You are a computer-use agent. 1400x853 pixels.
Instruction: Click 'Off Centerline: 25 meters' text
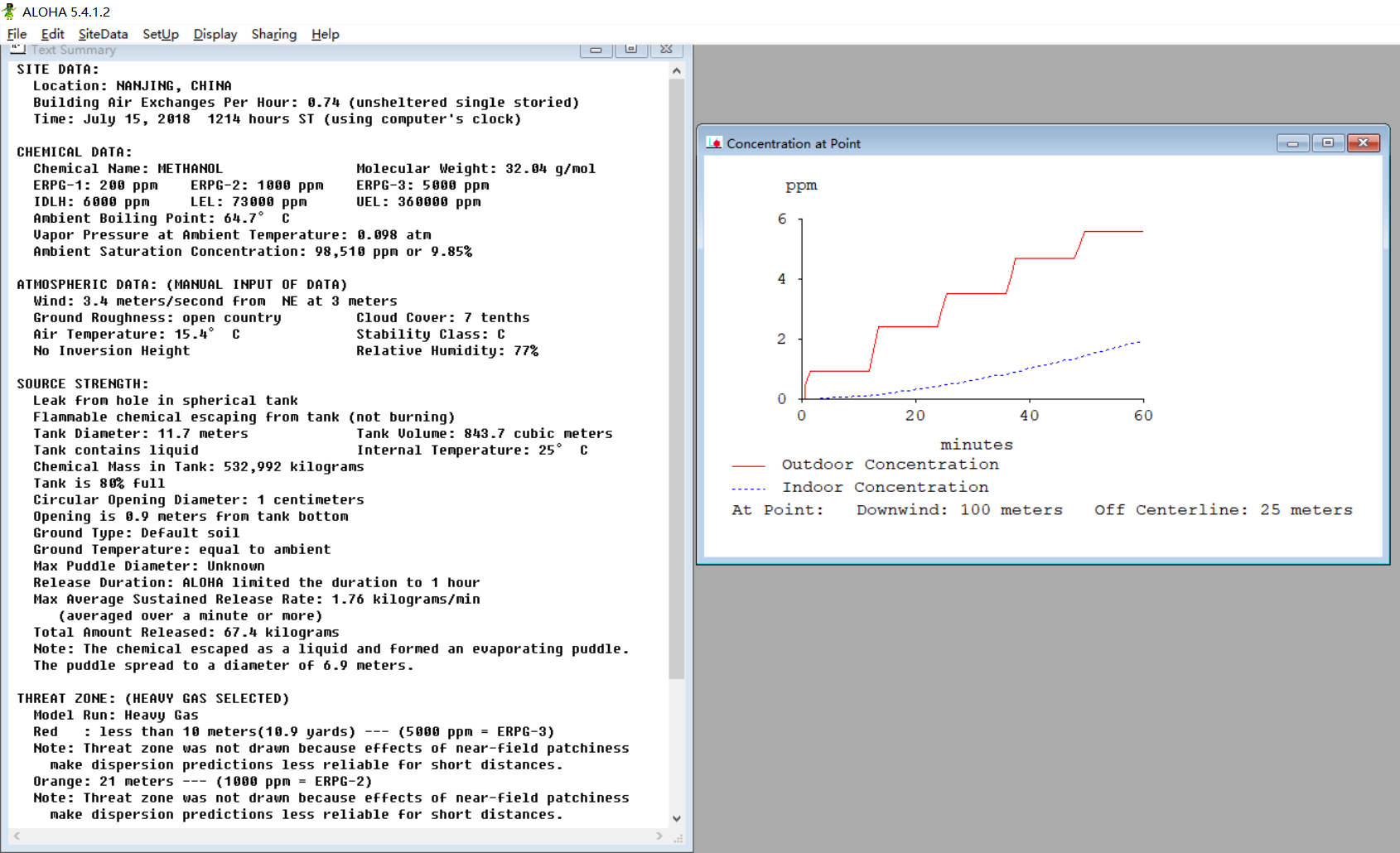(x=1224, y=510)
